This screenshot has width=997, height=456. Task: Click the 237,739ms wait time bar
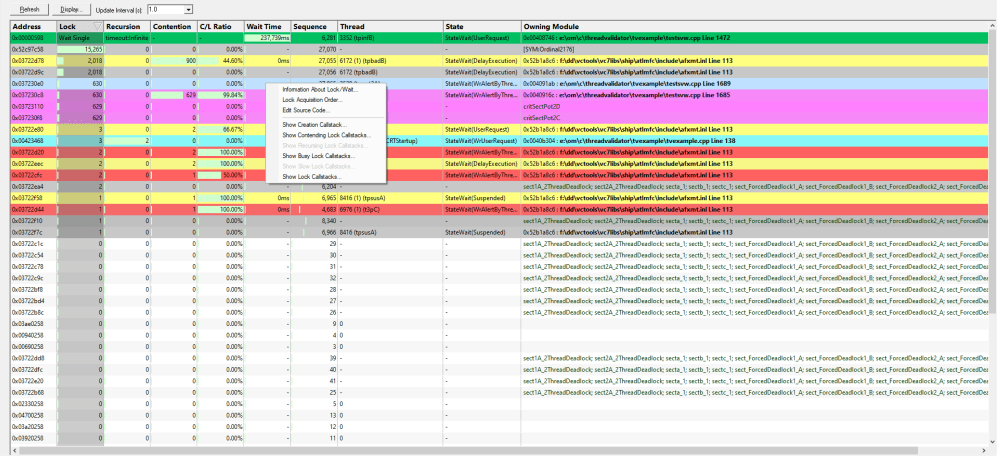tap(267, 38)
